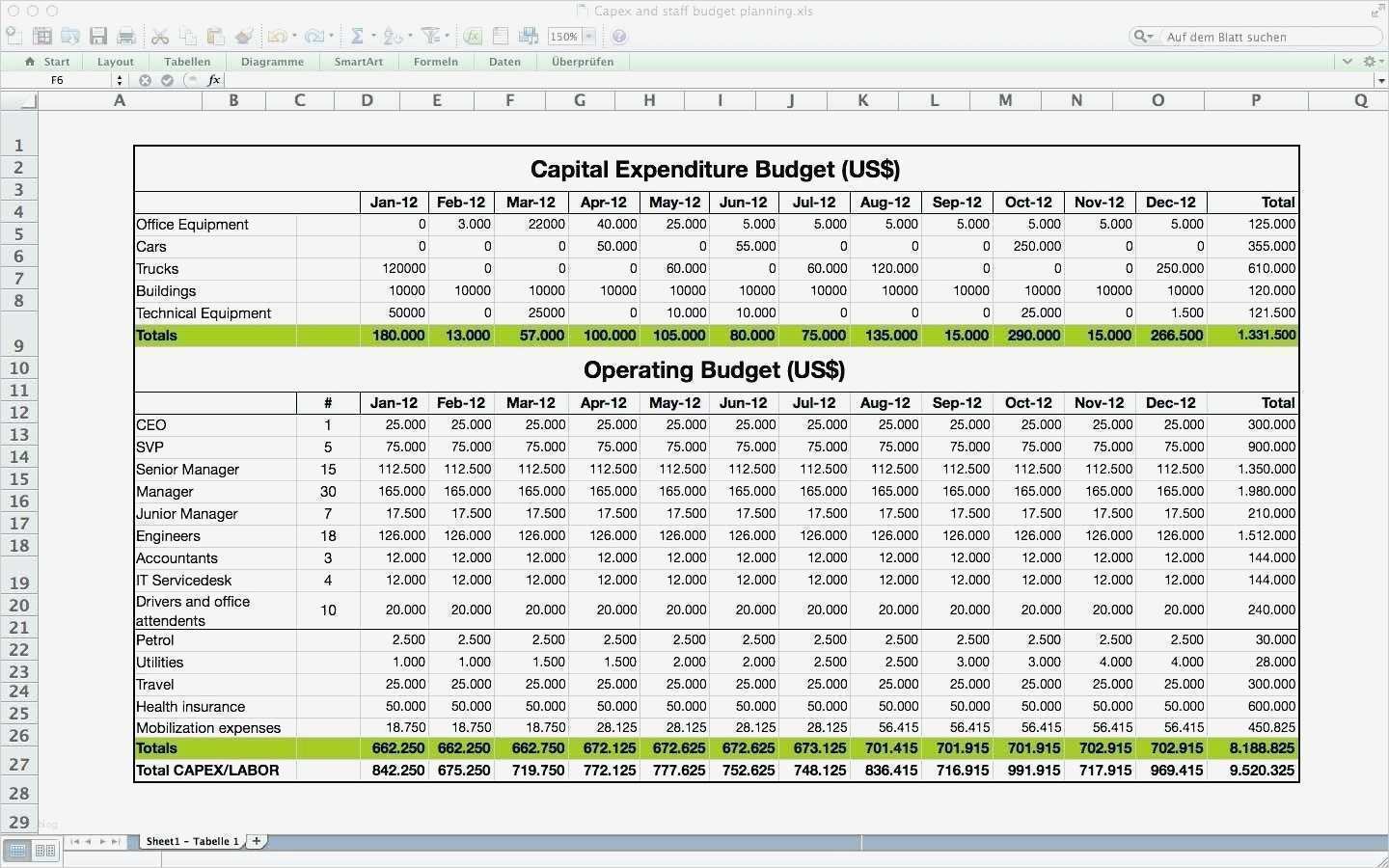Add a new sheet with plus button
The width and height of the screenshot is (1389, 868).
pos(257,841)
